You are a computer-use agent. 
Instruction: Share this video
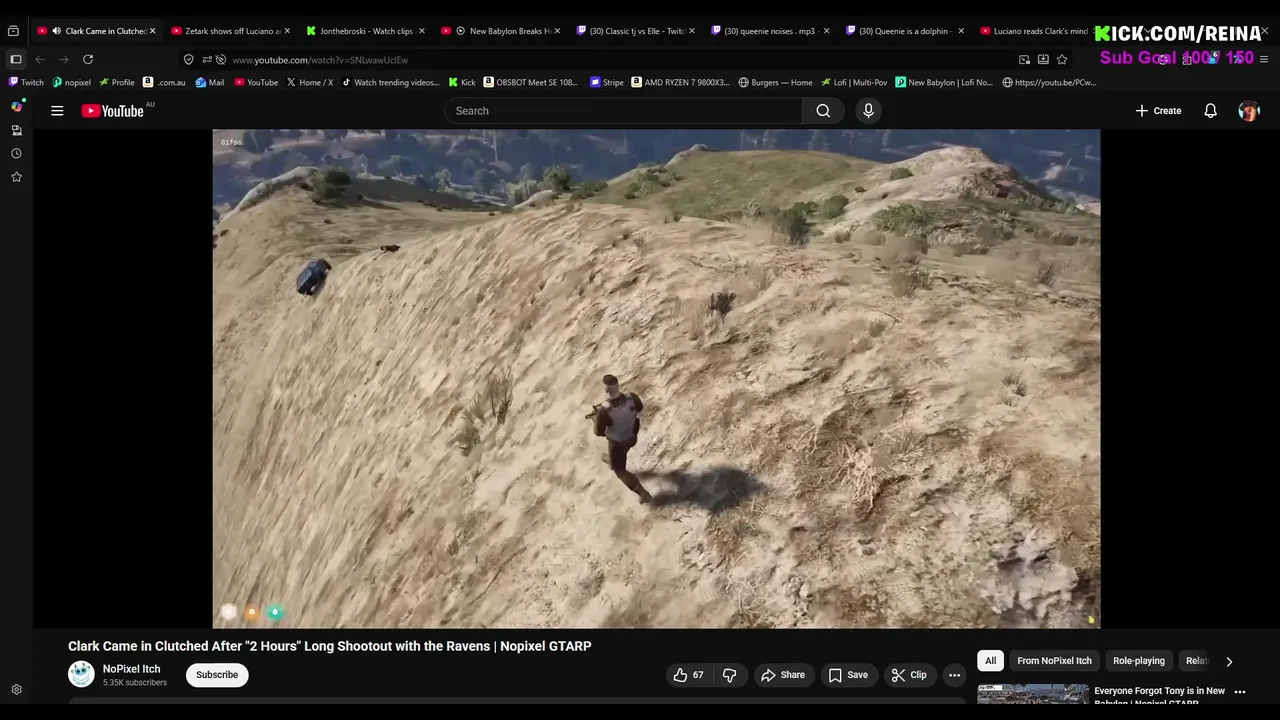(782, 675)
